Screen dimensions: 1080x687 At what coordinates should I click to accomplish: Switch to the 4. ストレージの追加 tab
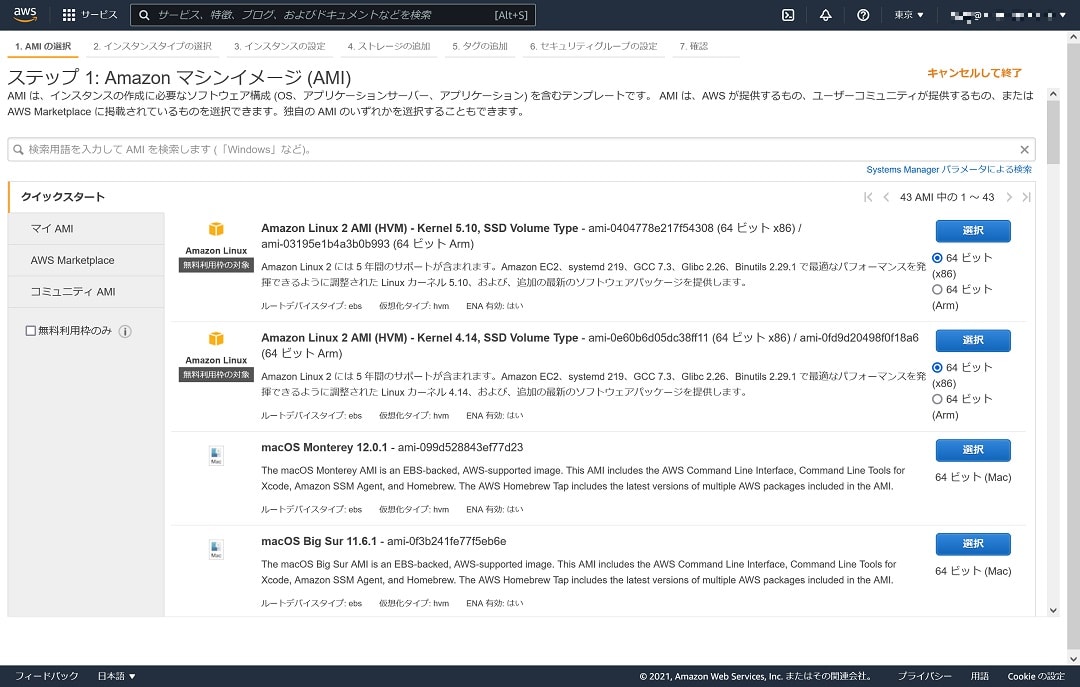388,46
